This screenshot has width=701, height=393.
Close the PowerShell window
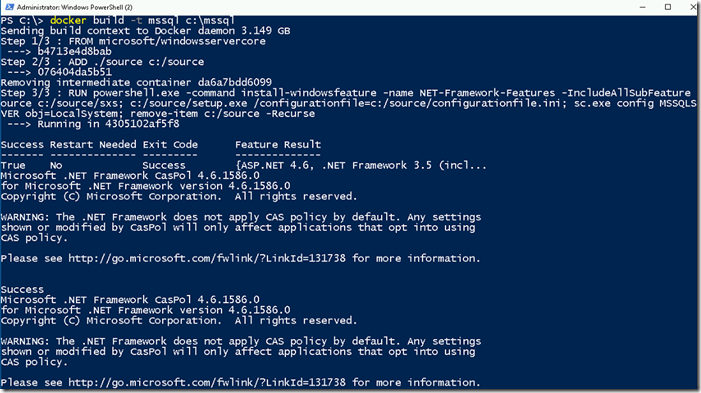coord(693,7)
